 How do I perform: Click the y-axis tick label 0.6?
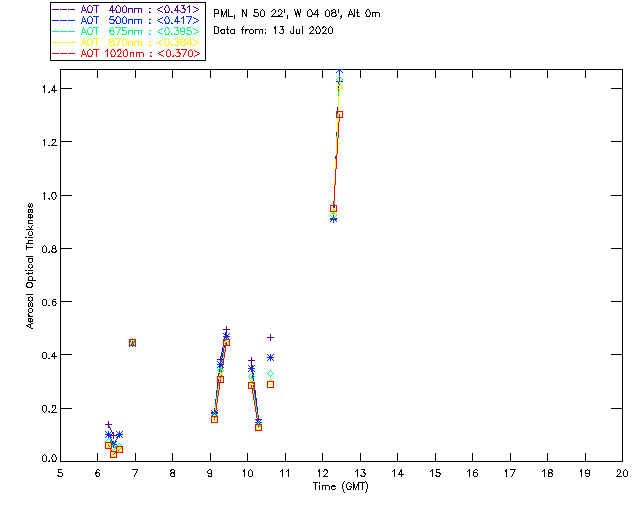[49, 302]
